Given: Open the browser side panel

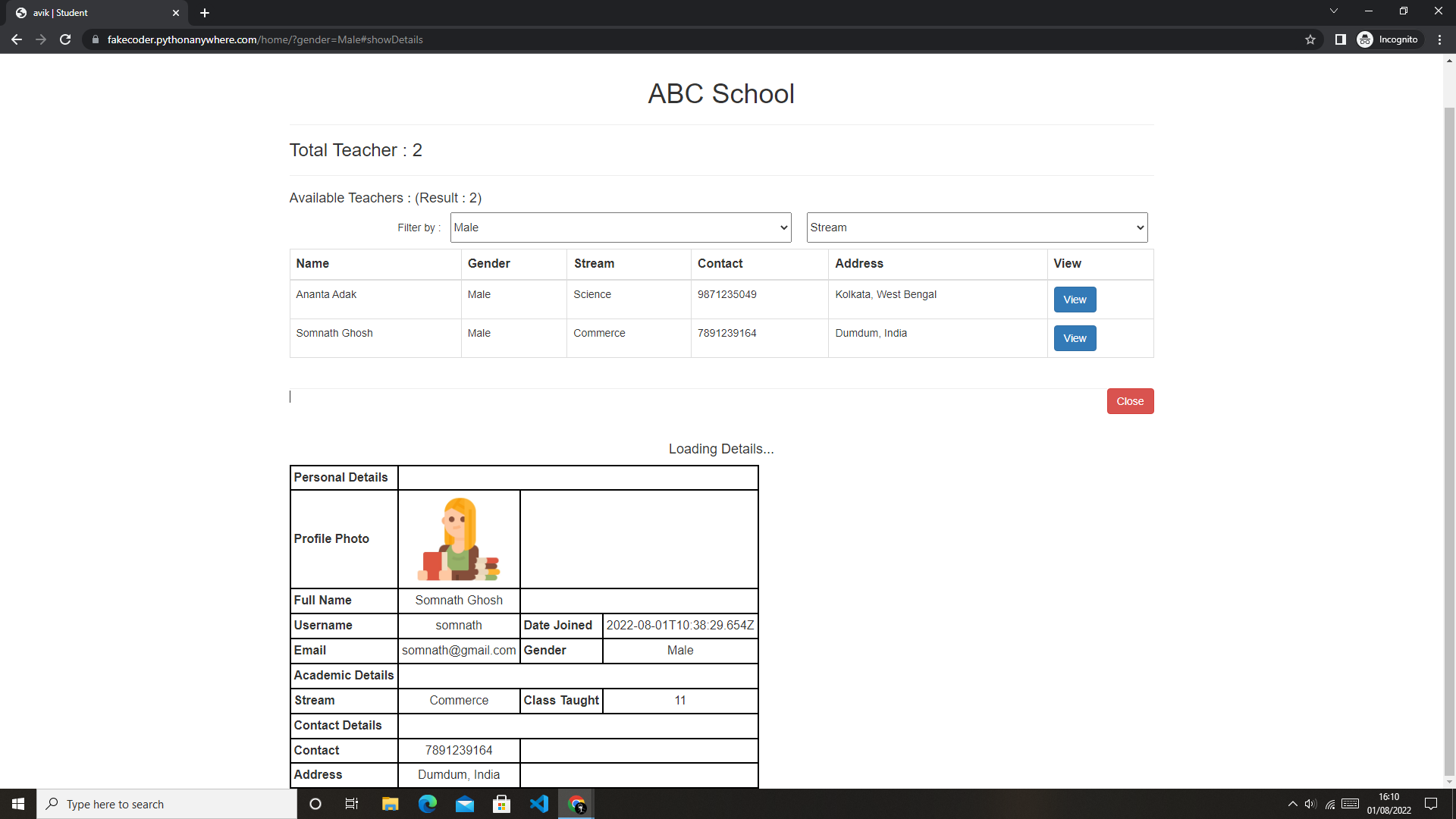Looking at the screenshot, I should [x=1340, y=39].
